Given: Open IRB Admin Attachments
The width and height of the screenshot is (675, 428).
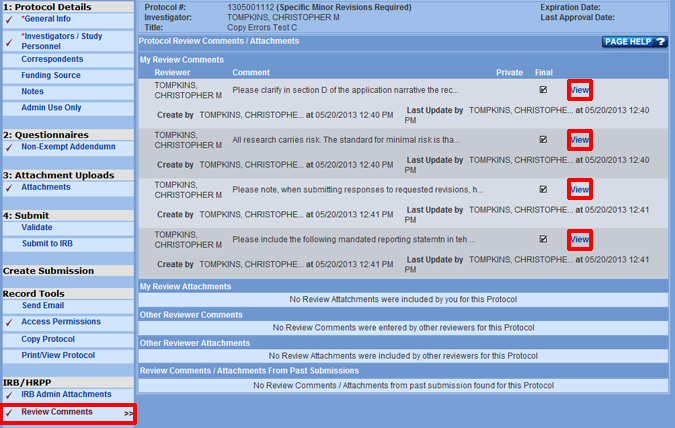Looking at the screenshot, I should point(67,395).
